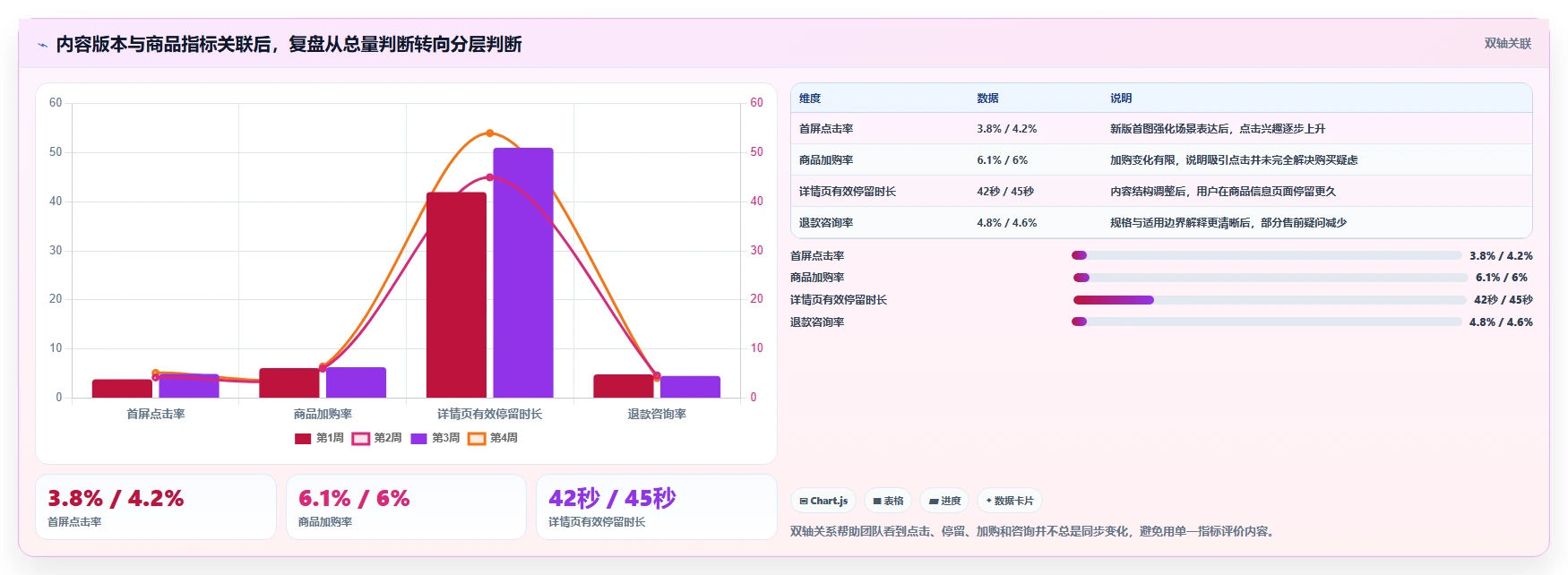The width and height of the screenshot is (1568, 575).
Task: Toggle the 第4周 legend series
Action: (x=493, y=438)
